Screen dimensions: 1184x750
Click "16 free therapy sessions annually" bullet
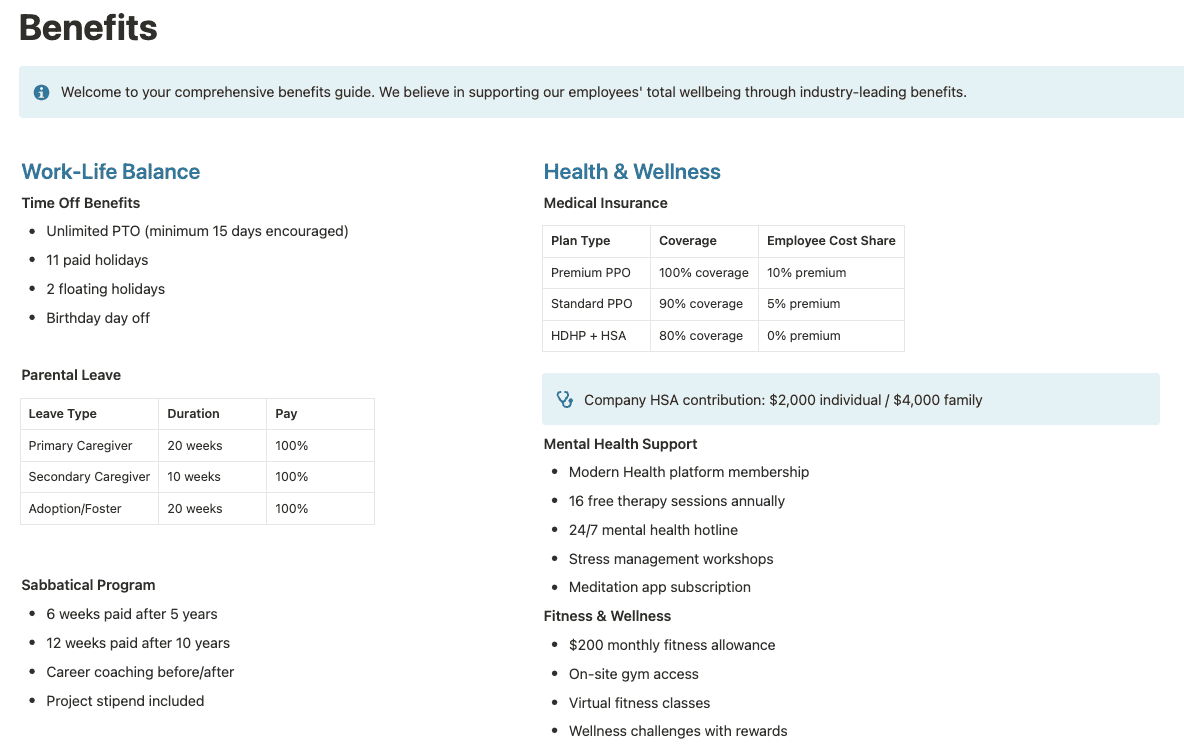tap(677, 501)
